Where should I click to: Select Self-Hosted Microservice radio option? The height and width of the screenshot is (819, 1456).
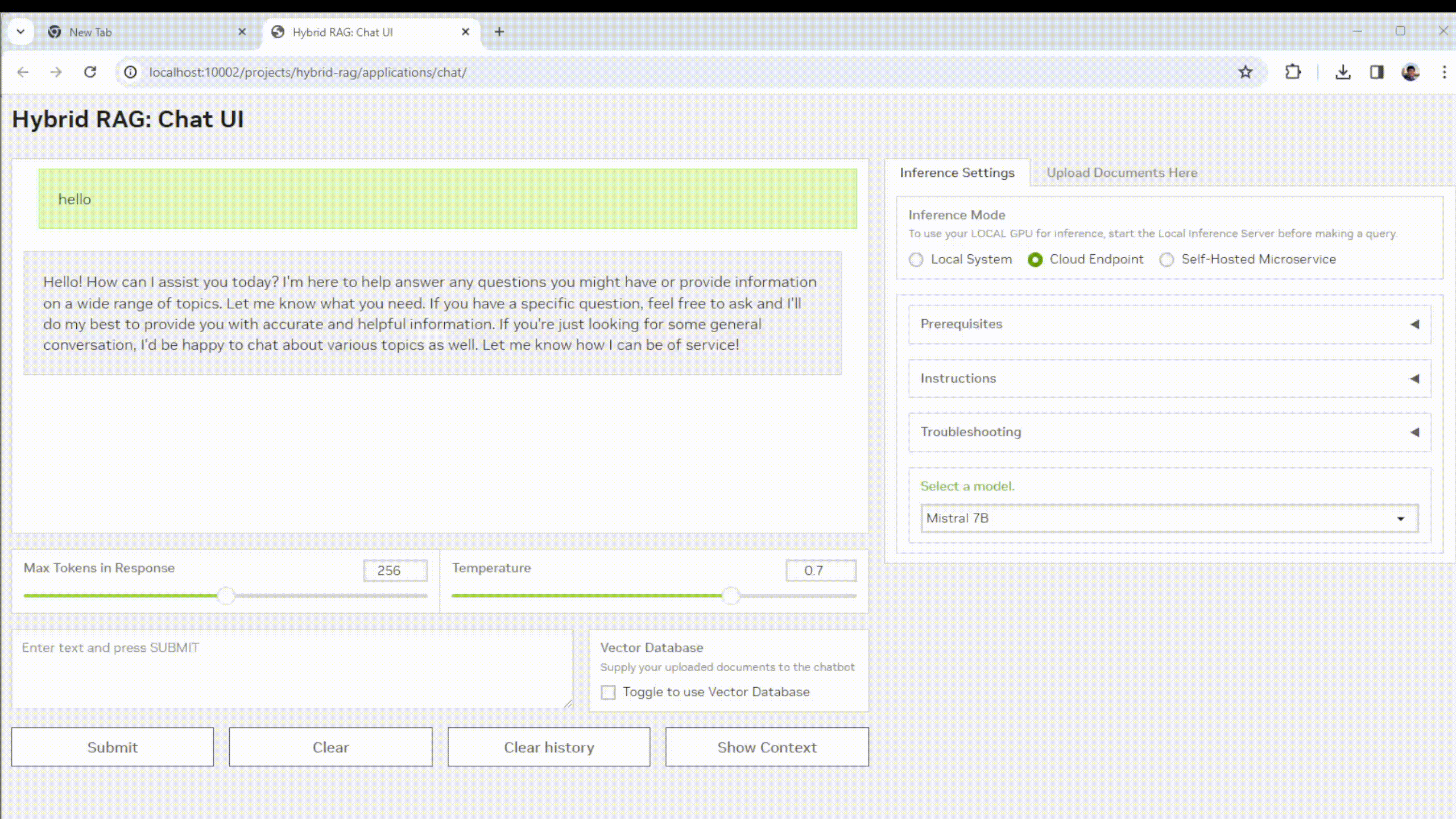tap(1167, 260)
